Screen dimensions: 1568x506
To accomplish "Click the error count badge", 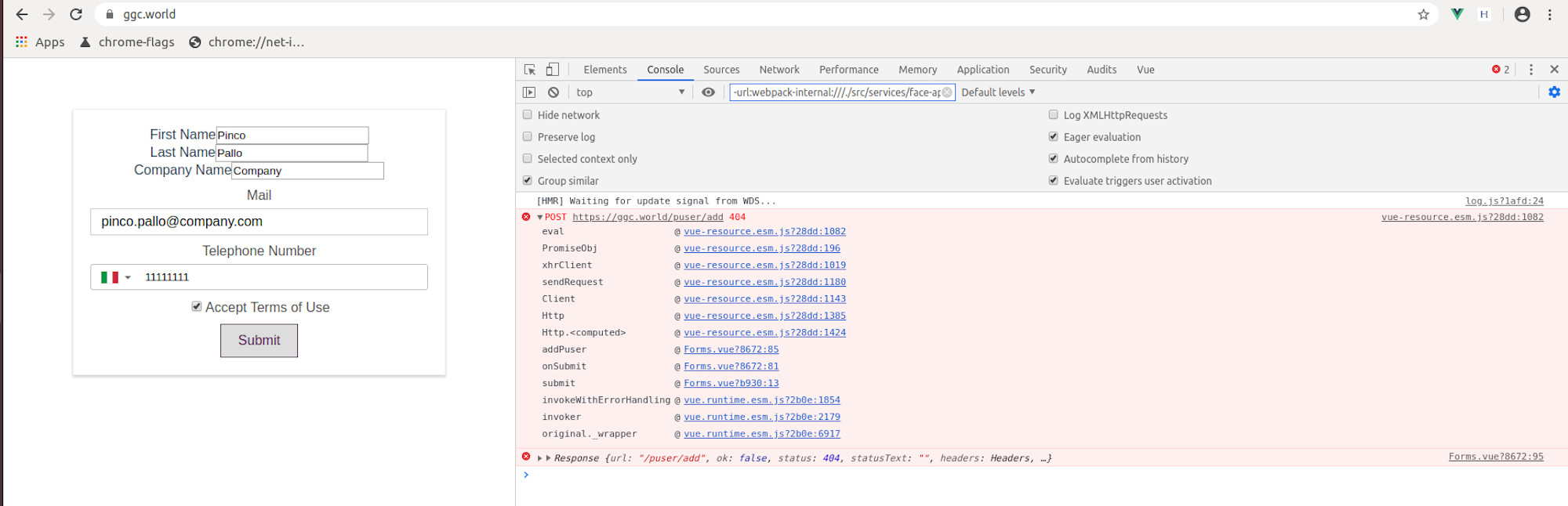I will point(1501,70).
